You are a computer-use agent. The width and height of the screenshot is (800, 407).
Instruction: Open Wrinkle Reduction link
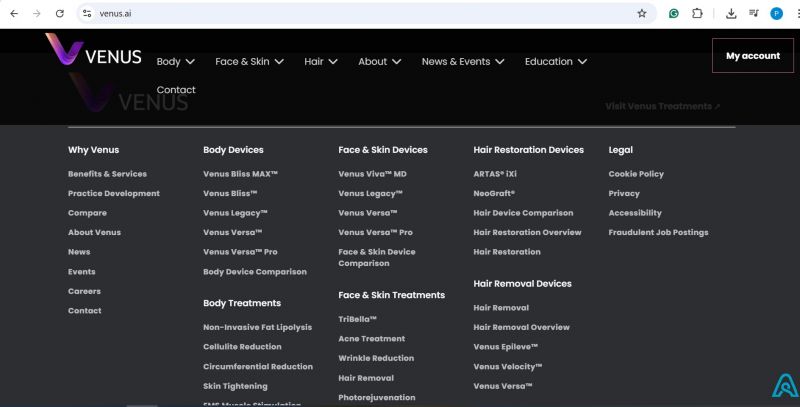[376, 359]
